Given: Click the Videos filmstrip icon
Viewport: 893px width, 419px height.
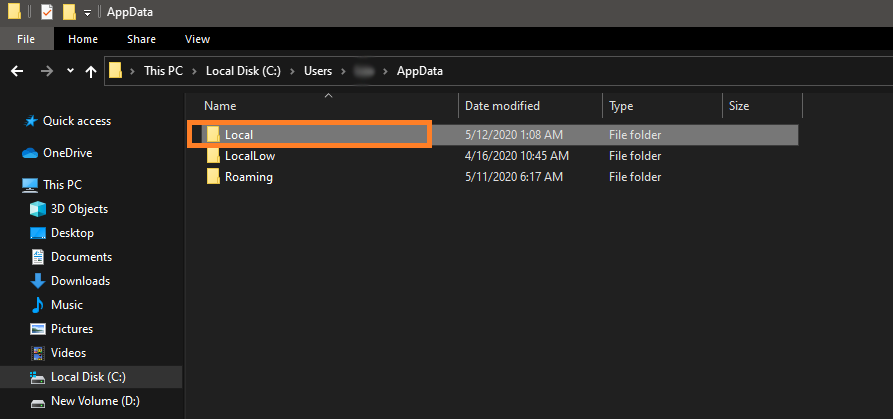Looking at the screenshot, I should [38, 353].
